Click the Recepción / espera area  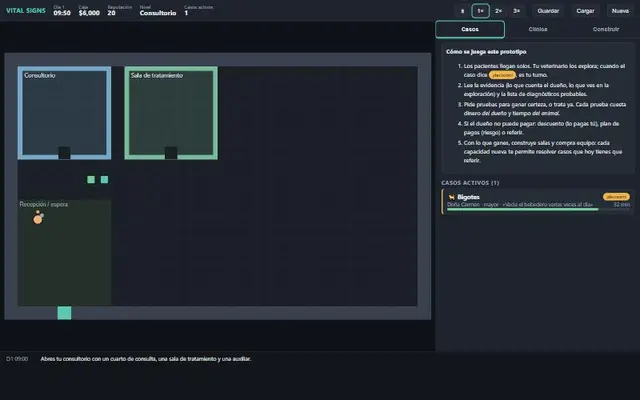(64, 252)
